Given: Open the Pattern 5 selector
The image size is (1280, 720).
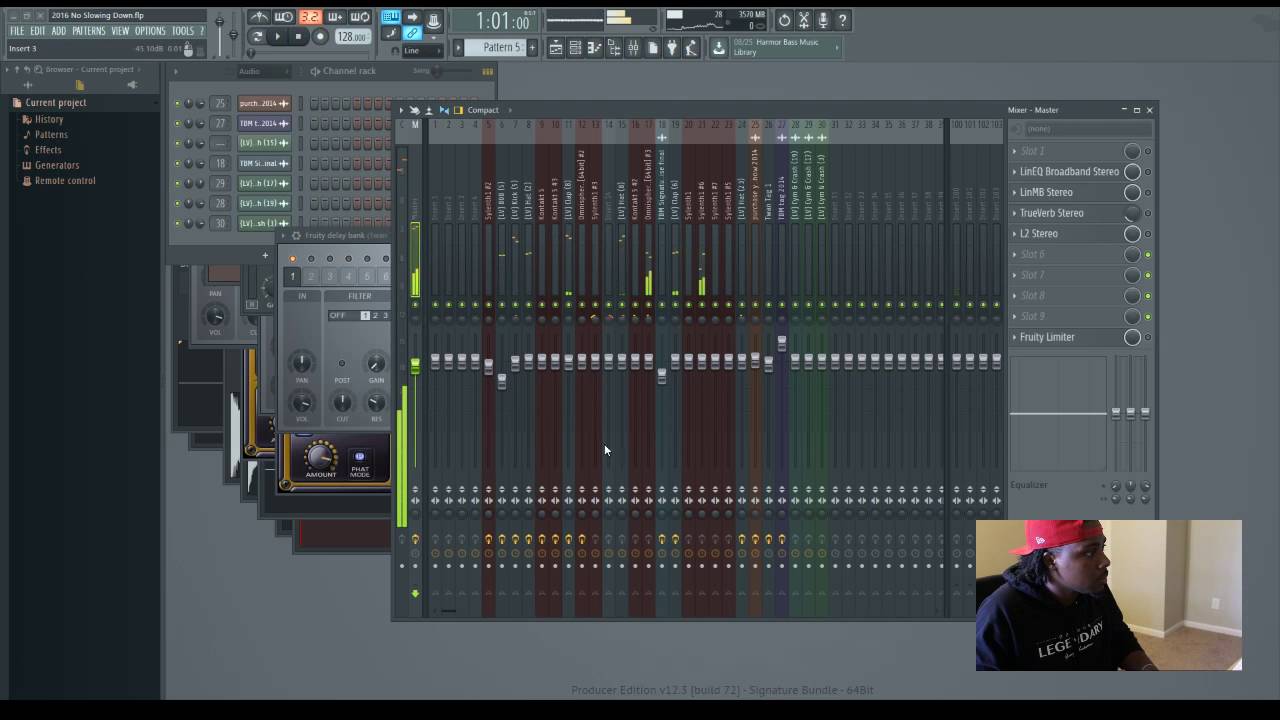Looking at the screenshot, I should 501,48.
